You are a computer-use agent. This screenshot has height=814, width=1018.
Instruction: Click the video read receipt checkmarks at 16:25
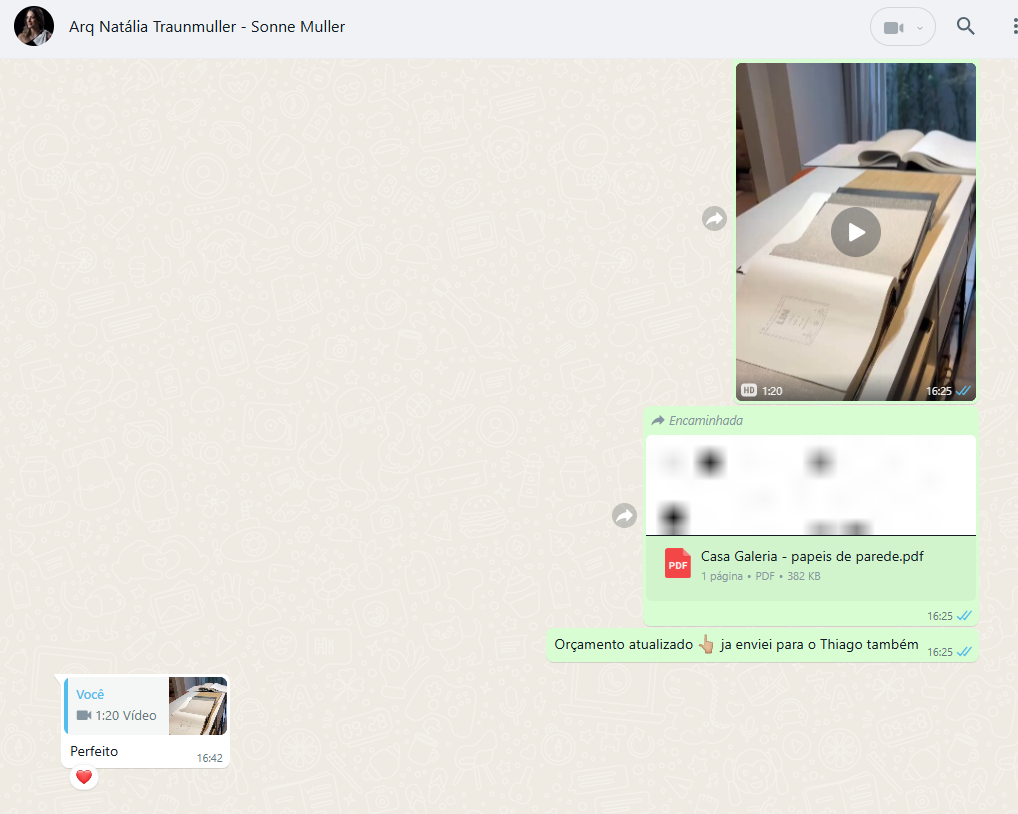click(963, 391)
